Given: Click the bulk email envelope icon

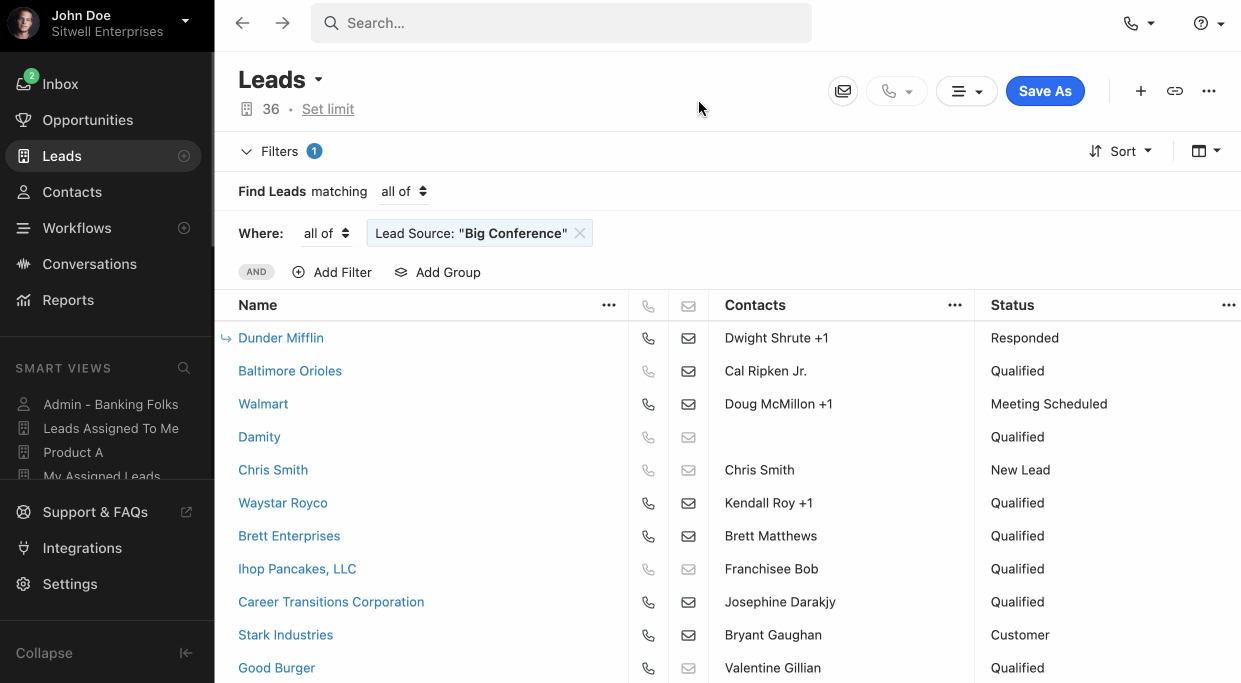Looking at the screenshot, I should [843, 91].
